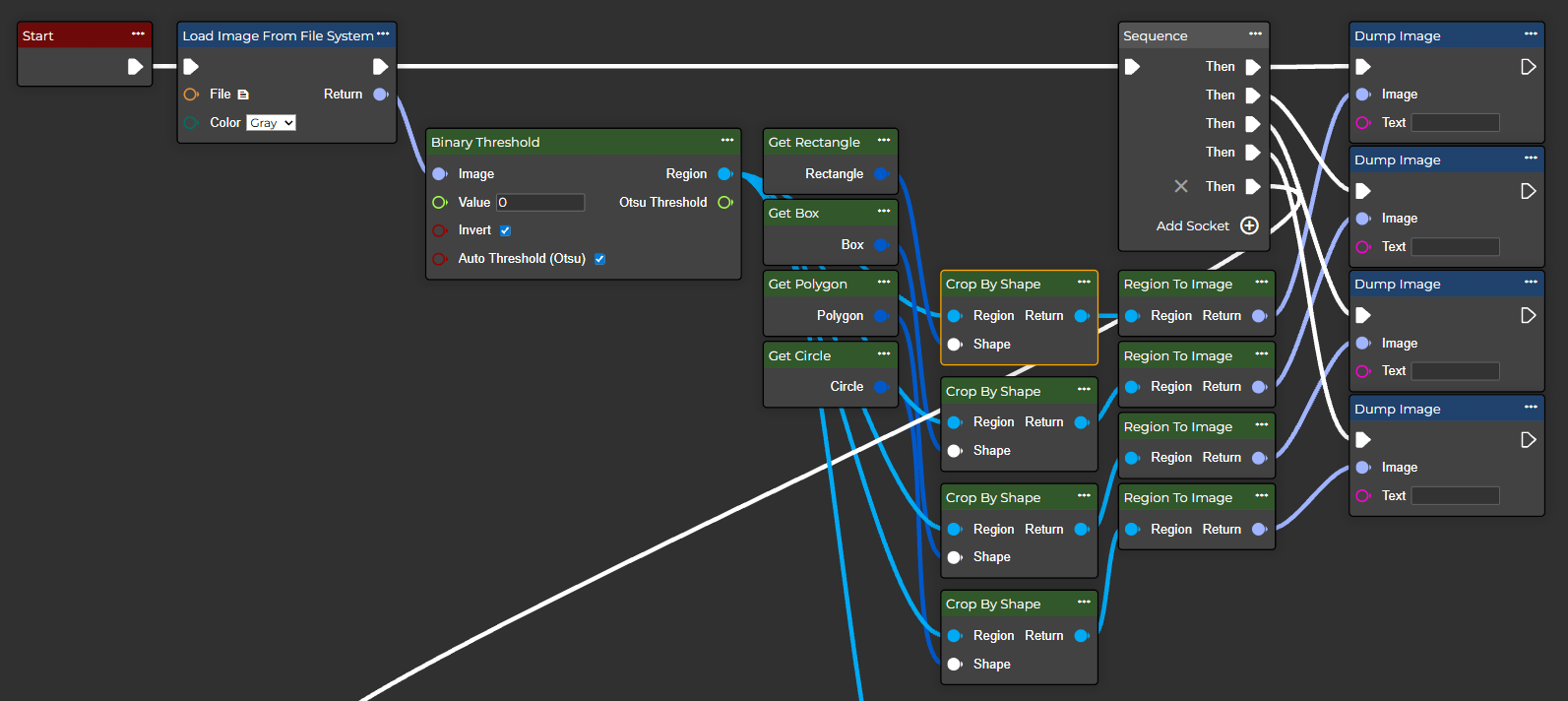Click Add Socket plus icon in Sequence

point(1249,225)
